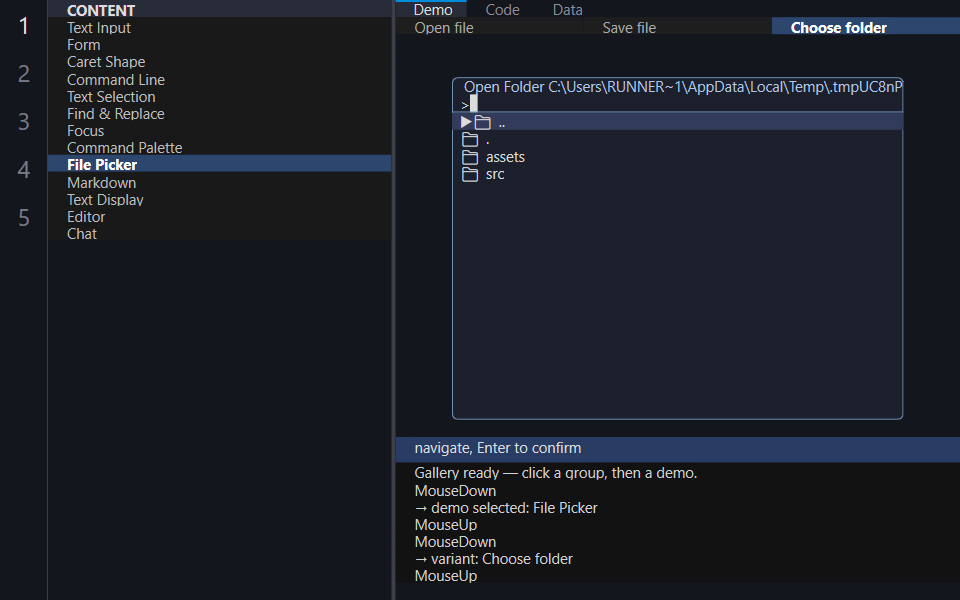Click the folder icon beside the '..' entry
The image size is (960, 600).
[482, 123]
